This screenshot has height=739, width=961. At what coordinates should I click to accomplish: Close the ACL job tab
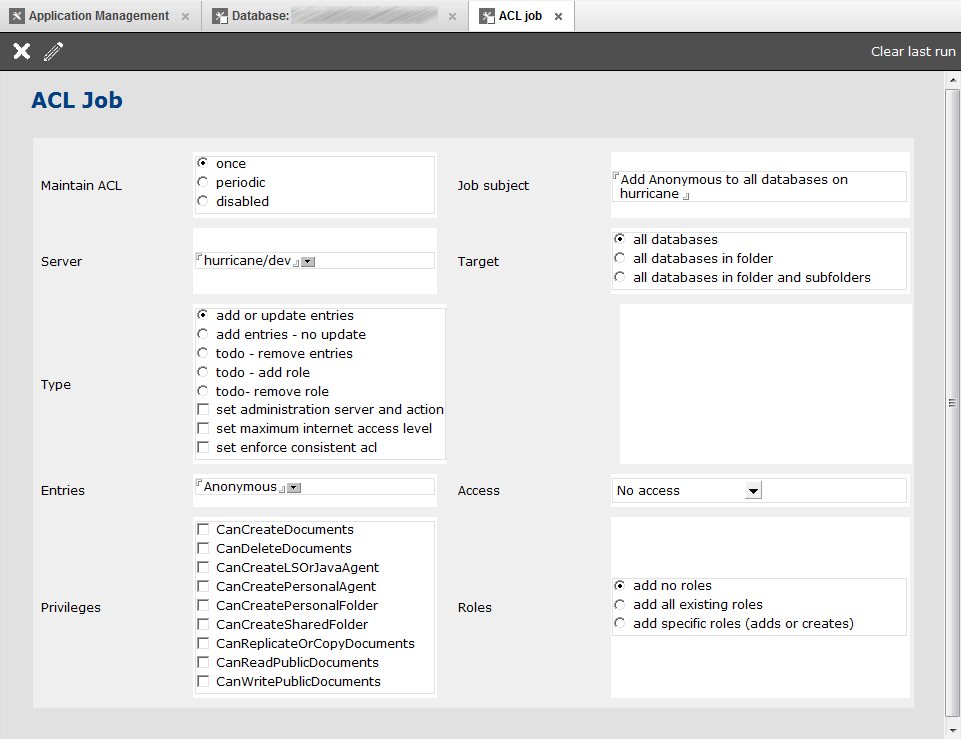[x=558, y=17]
